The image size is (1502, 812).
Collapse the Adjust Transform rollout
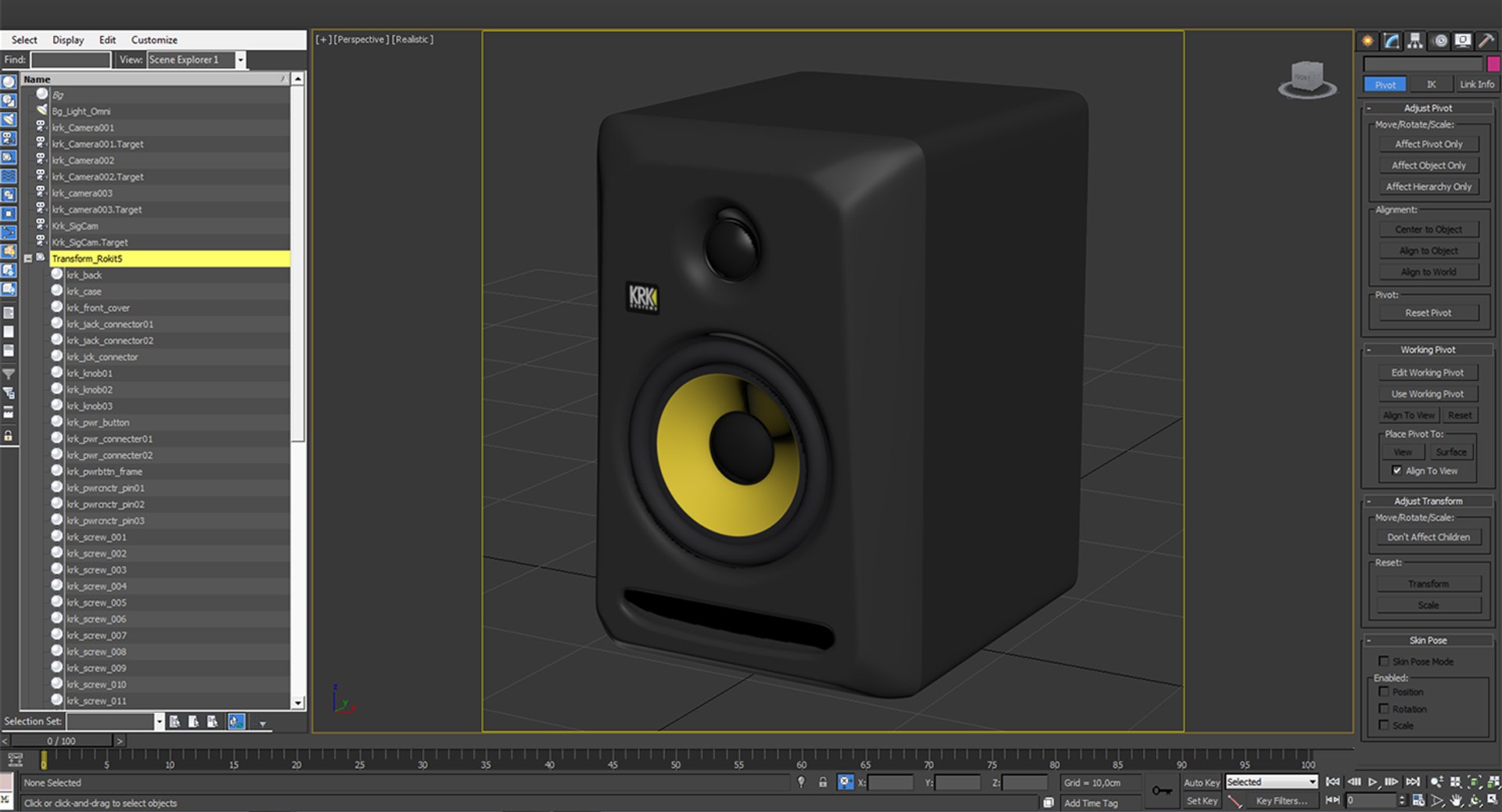1369,501
